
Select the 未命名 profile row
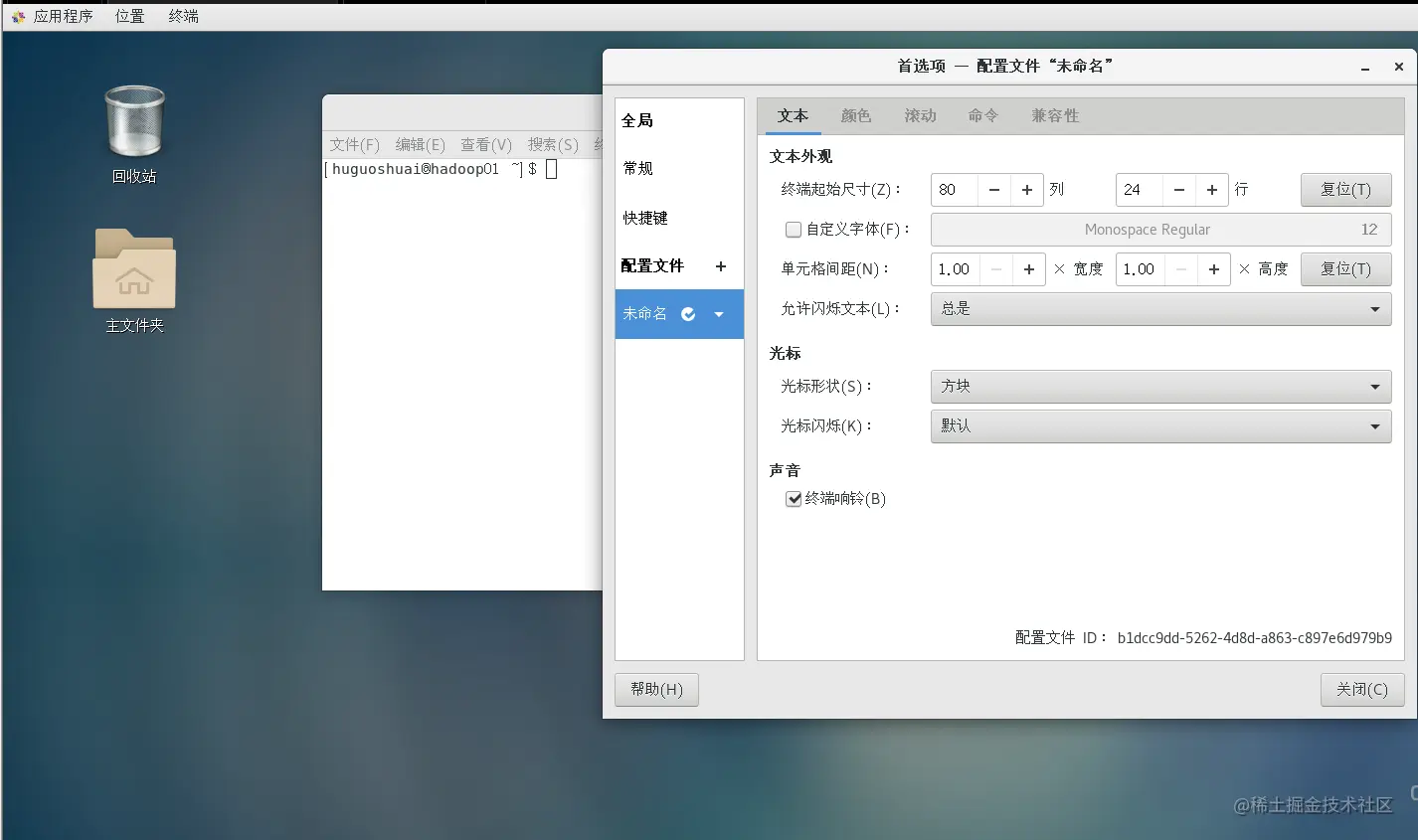[x=679, y=314]
